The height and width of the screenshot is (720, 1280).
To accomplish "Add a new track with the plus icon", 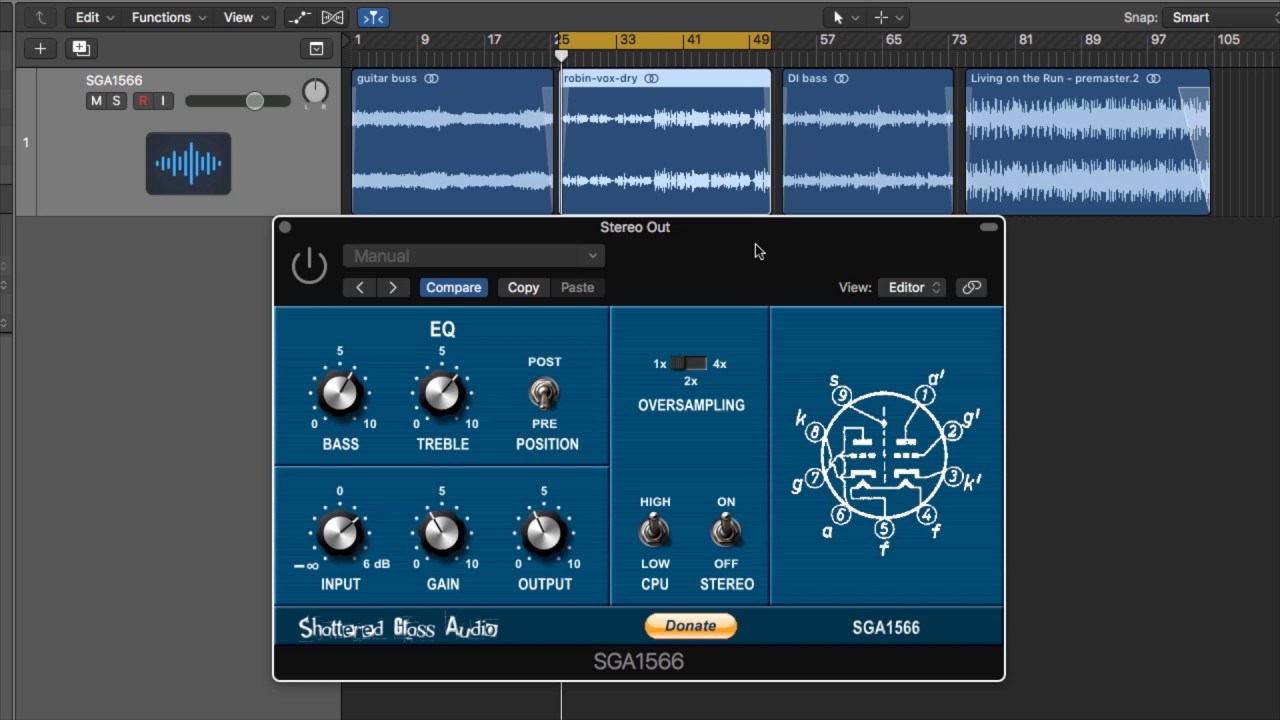I will point(40,48).
